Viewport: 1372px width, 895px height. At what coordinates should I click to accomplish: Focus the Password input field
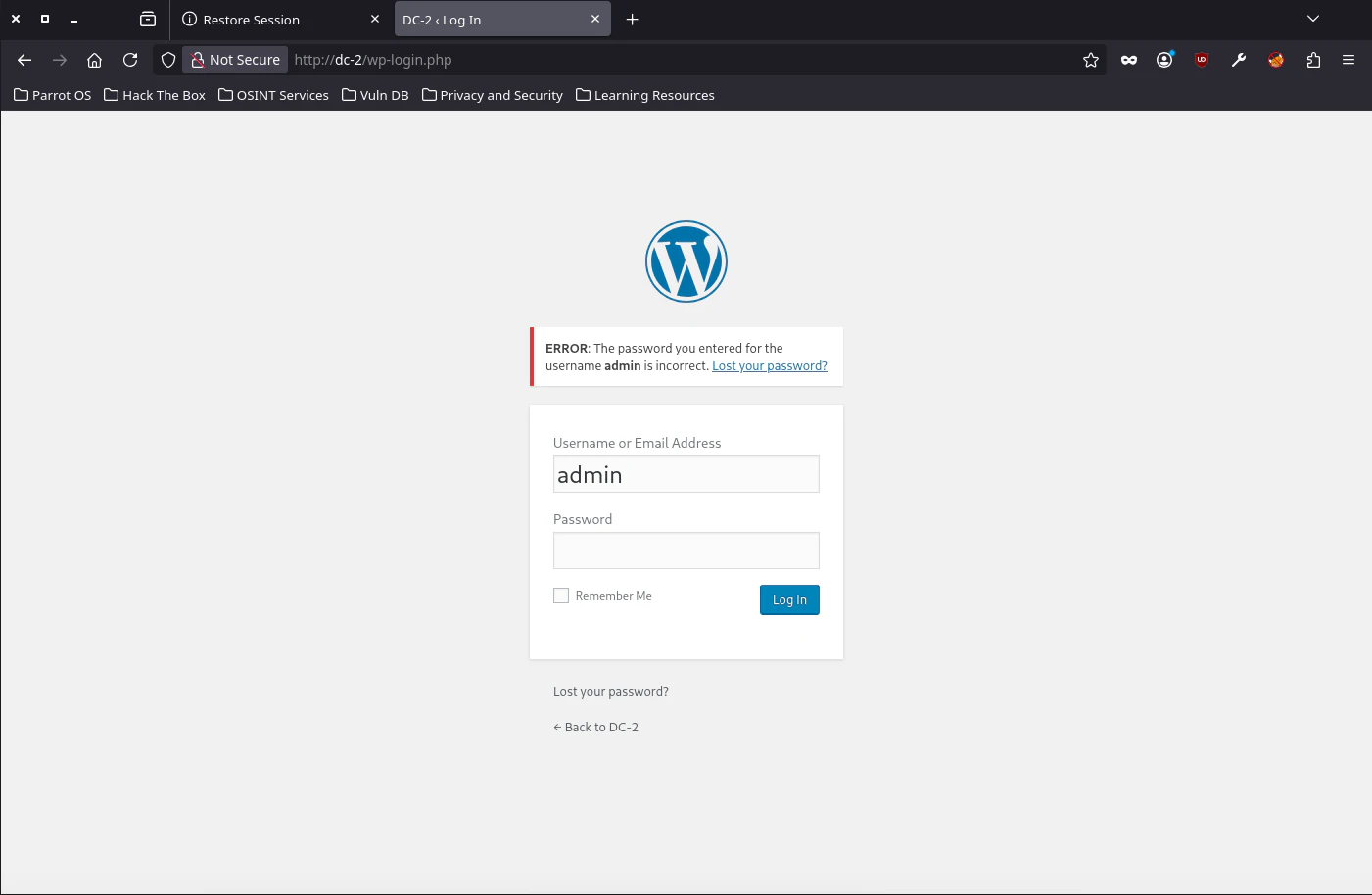pos(686,550)
